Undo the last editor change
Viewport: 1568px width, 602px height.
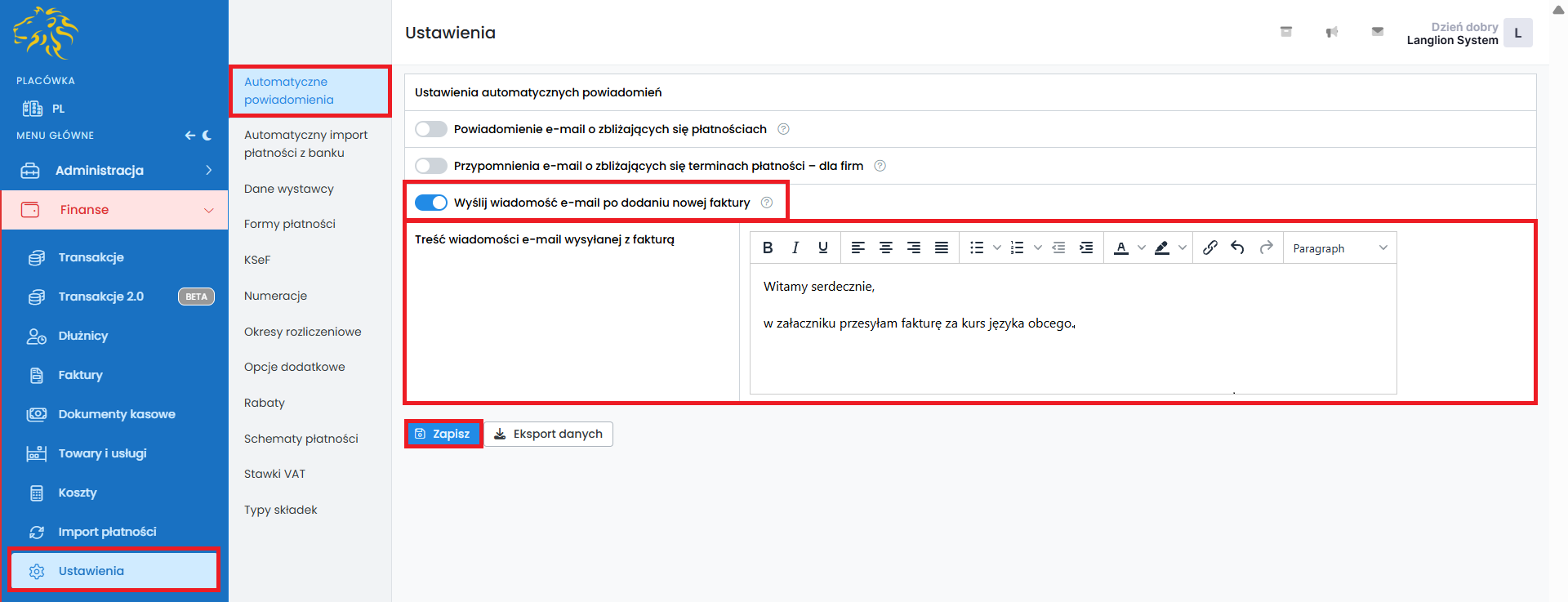(1238, 247)
